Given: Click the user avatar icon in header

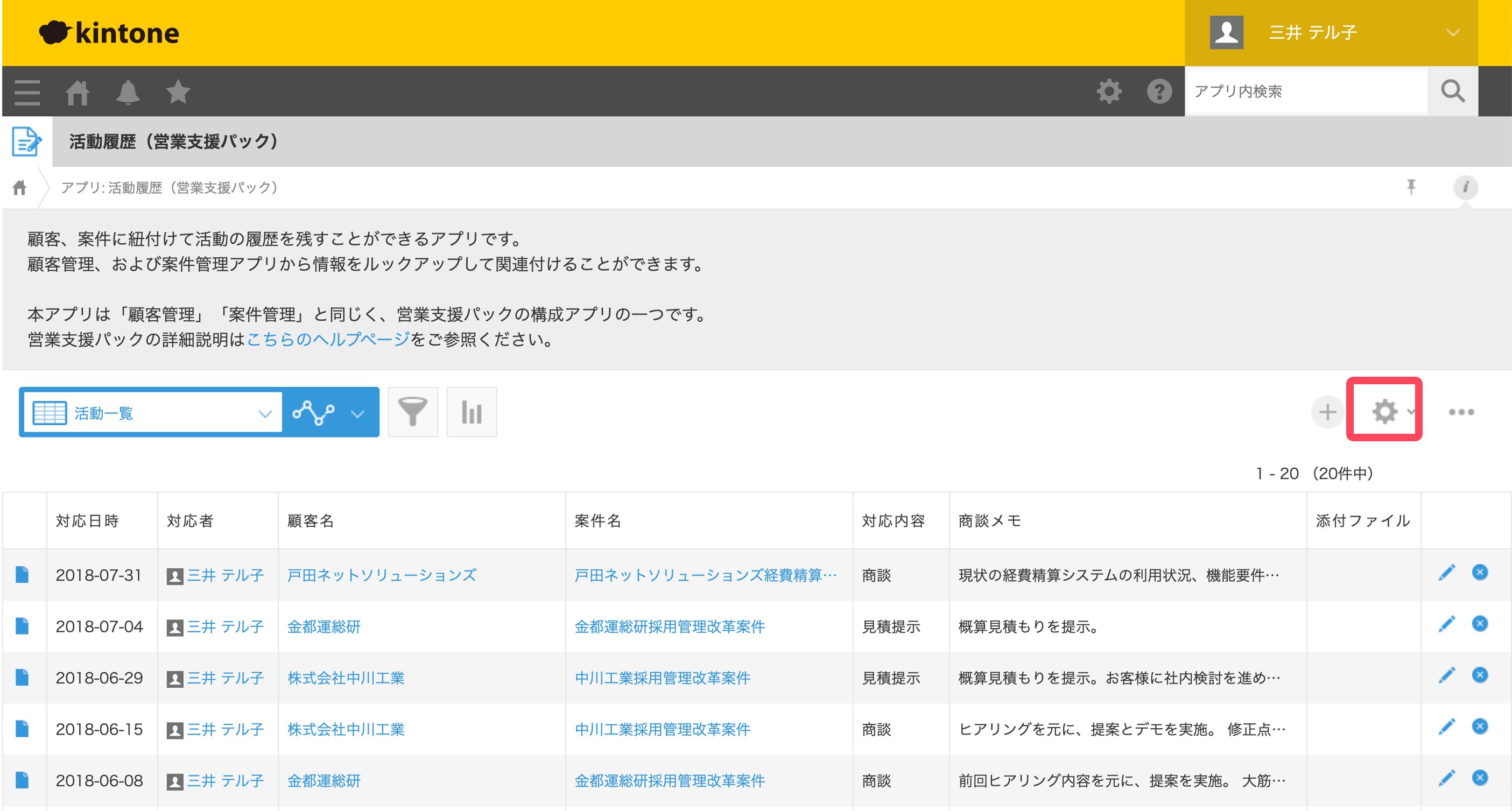Looking at the screenshot, I should 1226,32.
